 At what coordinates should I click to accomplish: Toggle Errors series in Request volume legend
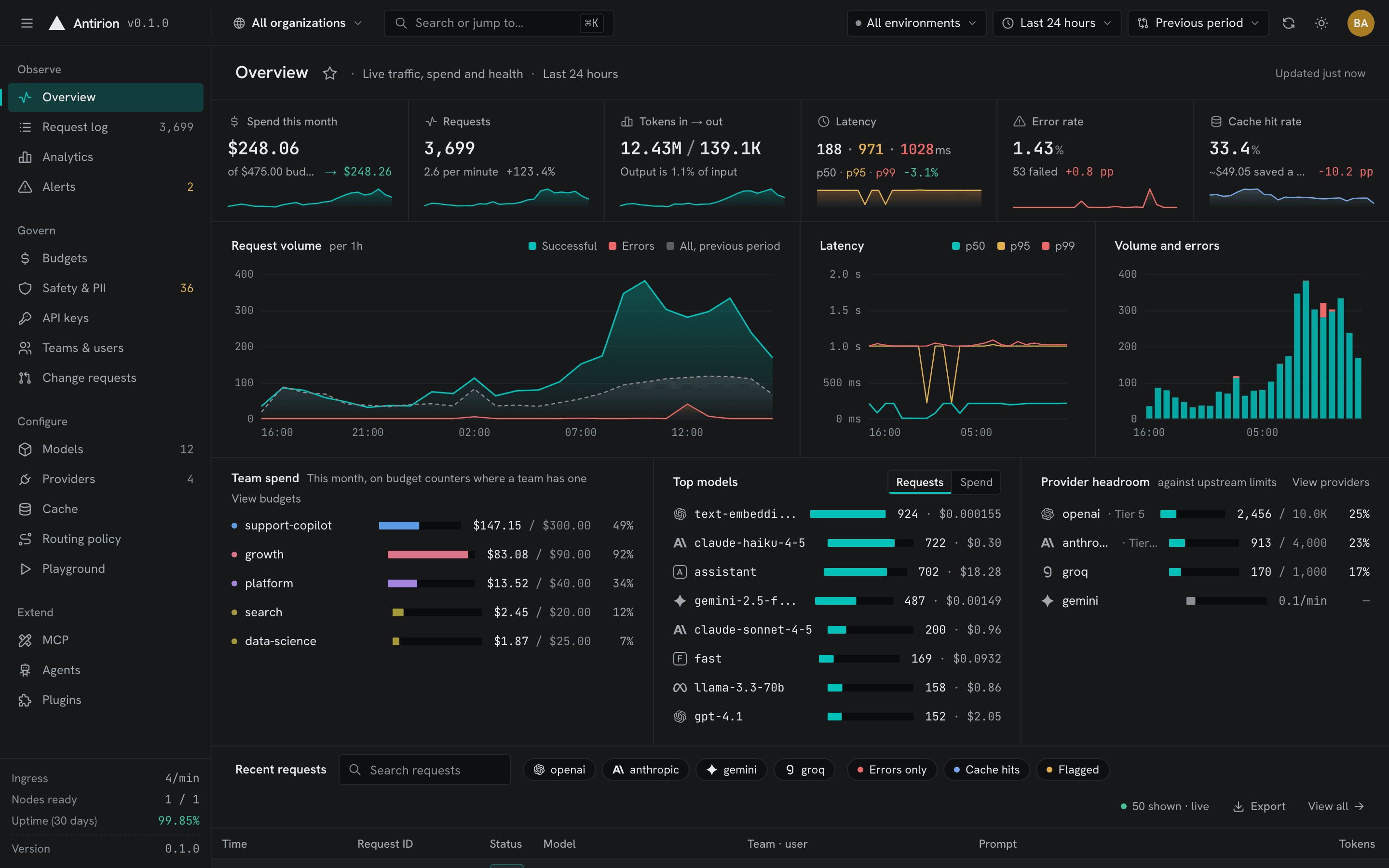pos(631,246)
